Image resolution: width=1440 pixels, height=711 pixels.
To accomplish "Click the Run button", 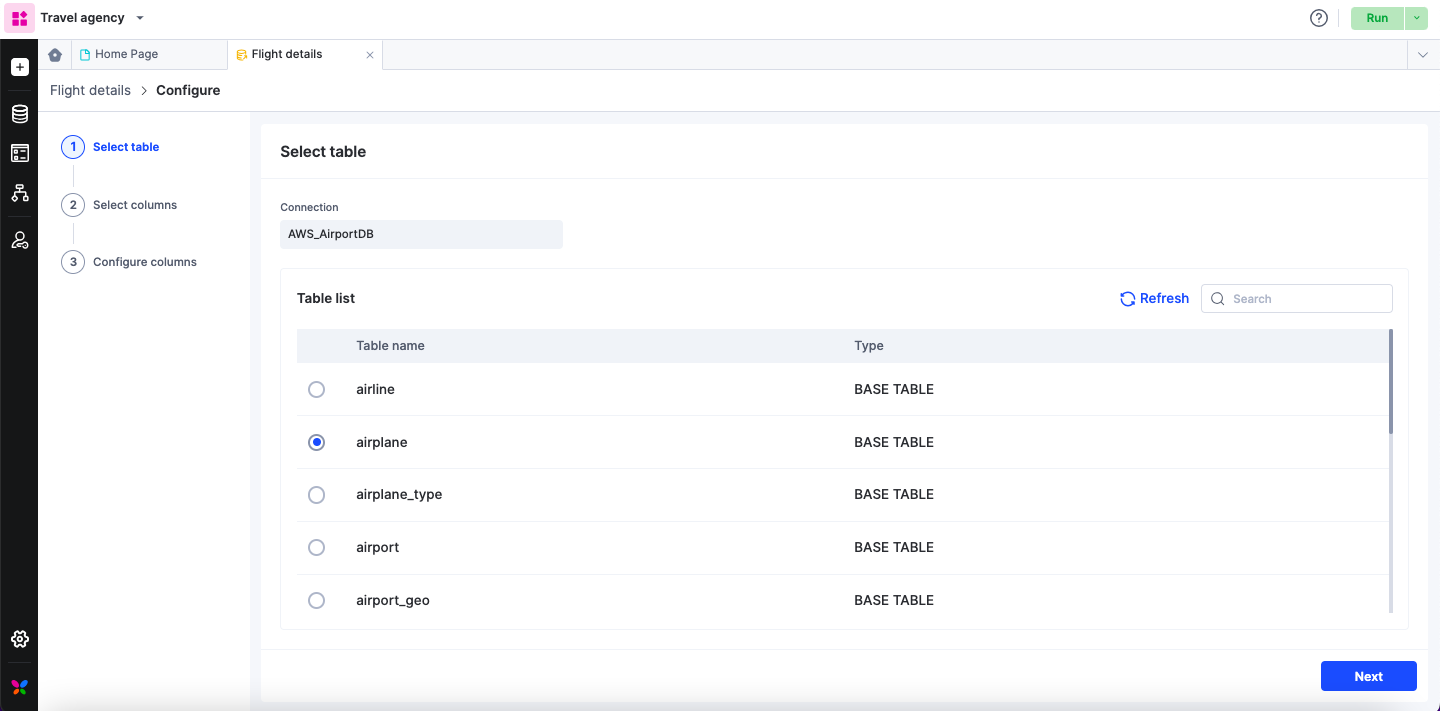I will (1377, 18).
